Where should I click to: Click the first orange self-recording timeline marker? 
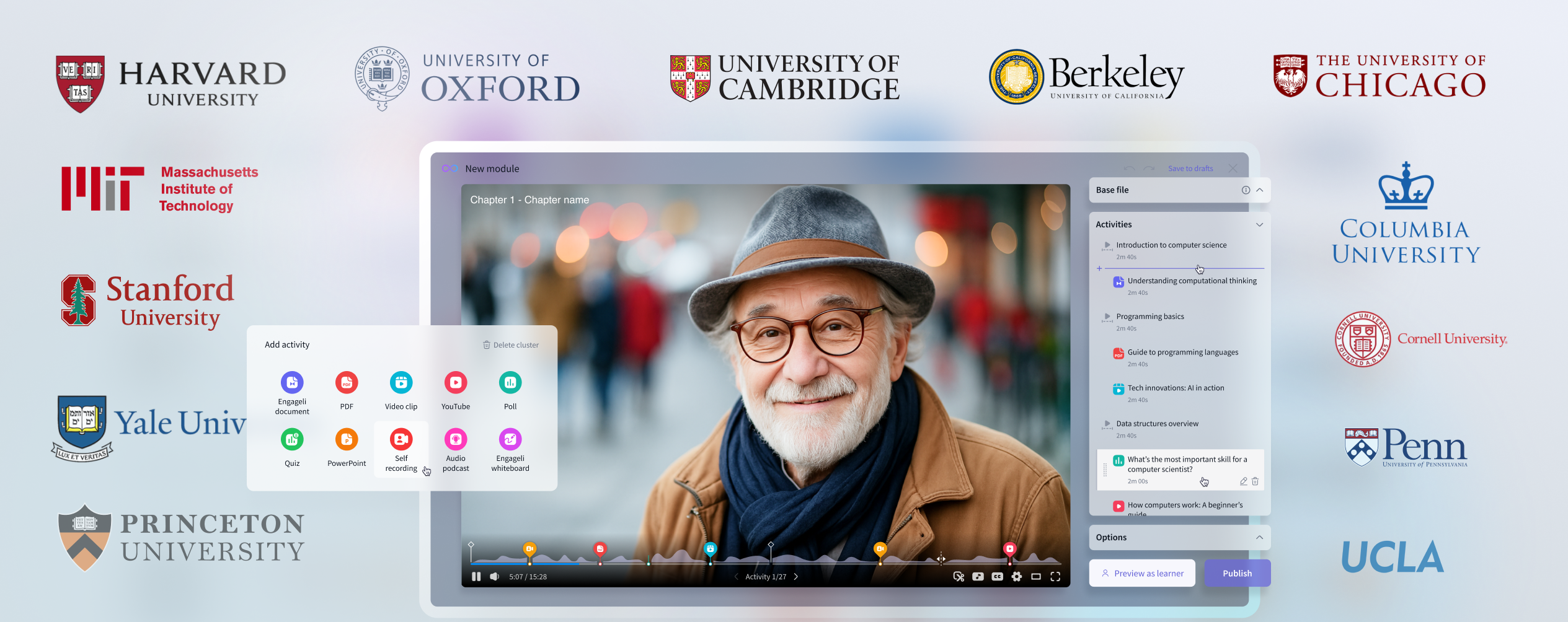(529, 549)
